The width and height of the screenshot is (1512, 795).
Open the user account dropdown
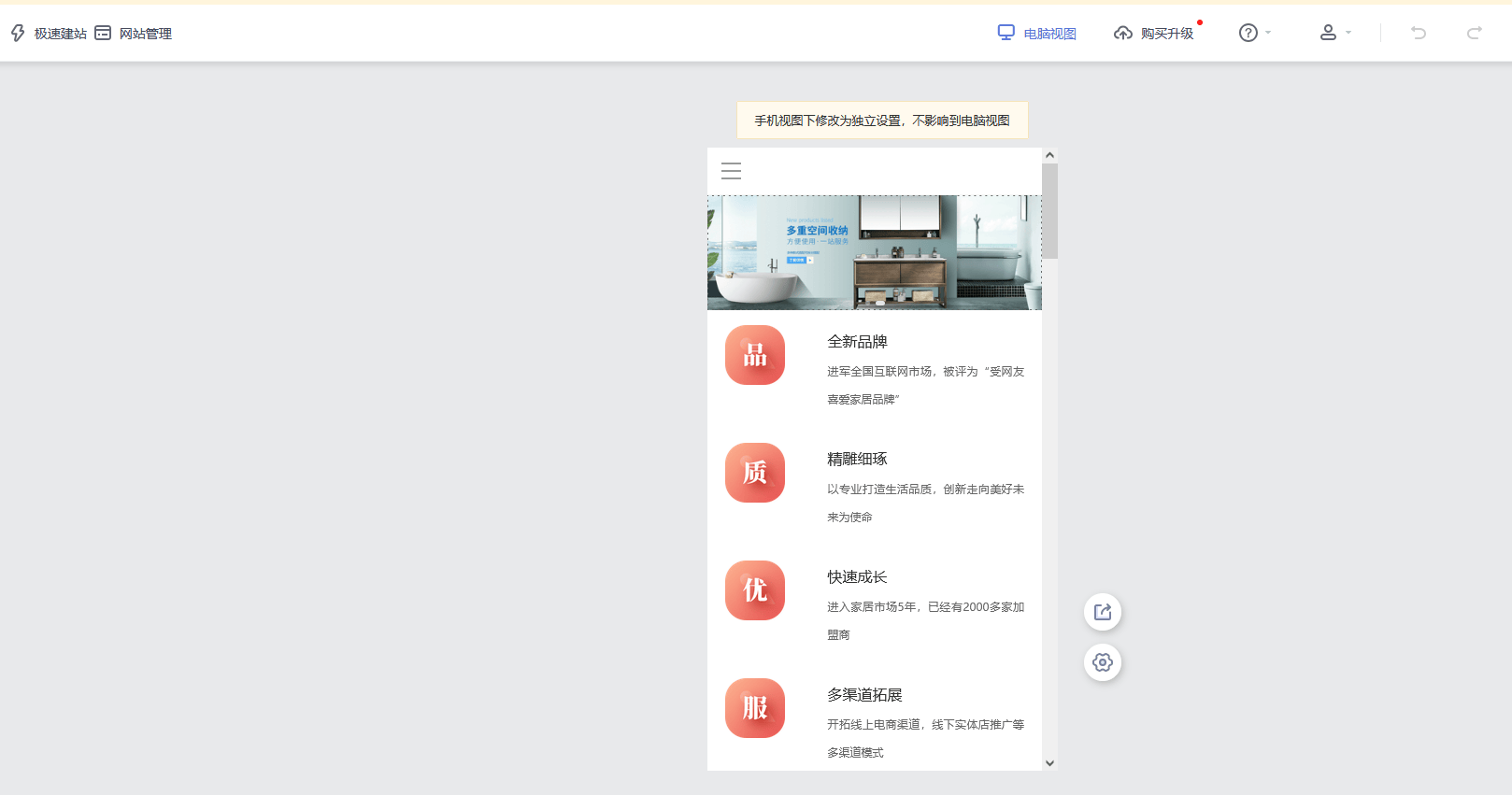pos(1335,33)
